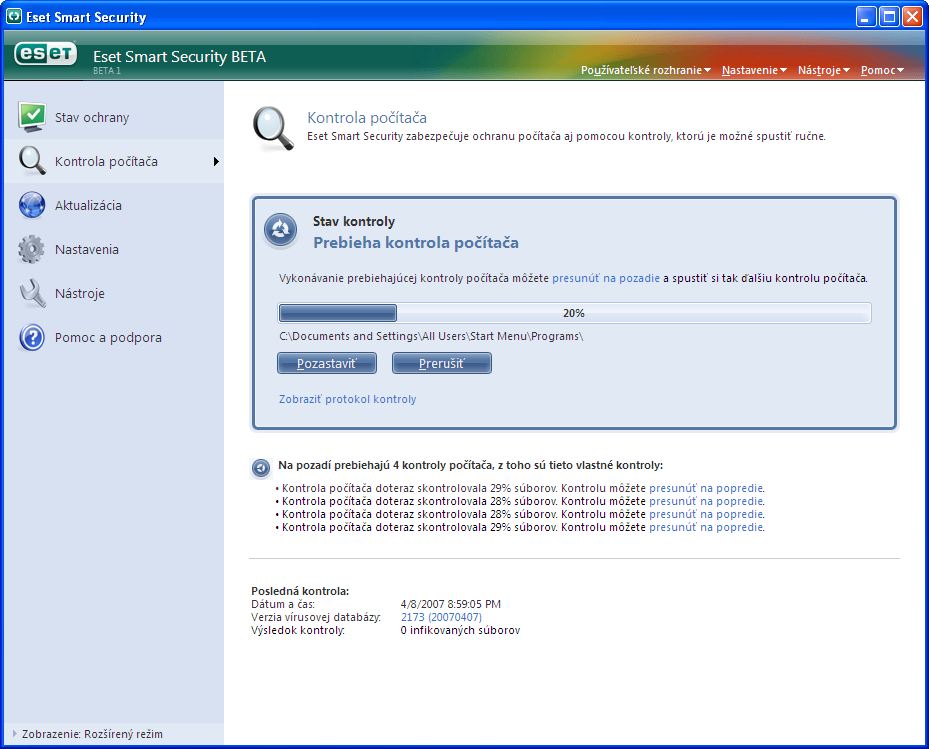The height and width of the screenshot is (749, 929).
Task: Click the Pomoc a podpora question mark icon
Action: point(32,337)
